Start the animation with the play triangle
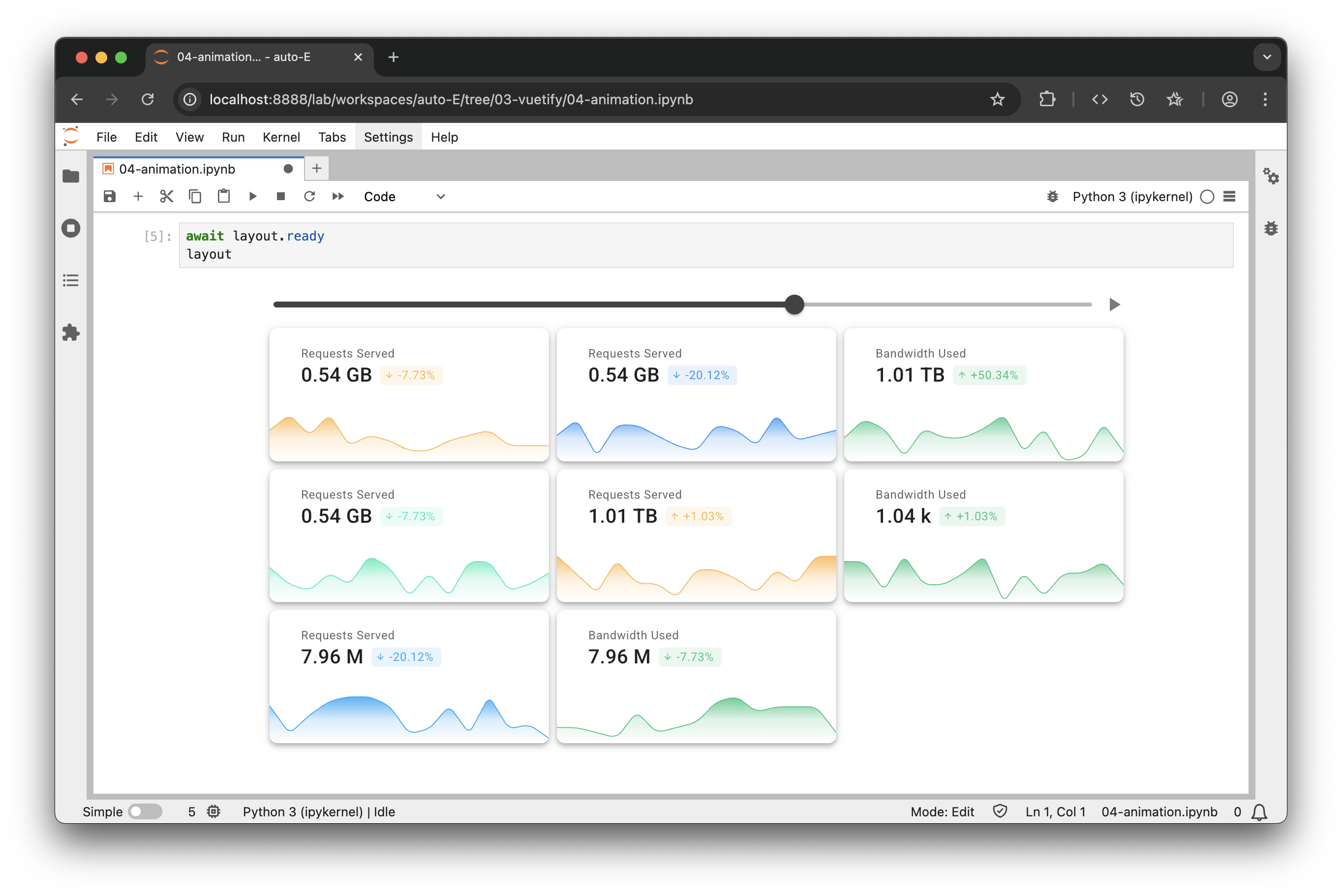The width and height of the screenshot is (1342, 896). click(1114, 304)
